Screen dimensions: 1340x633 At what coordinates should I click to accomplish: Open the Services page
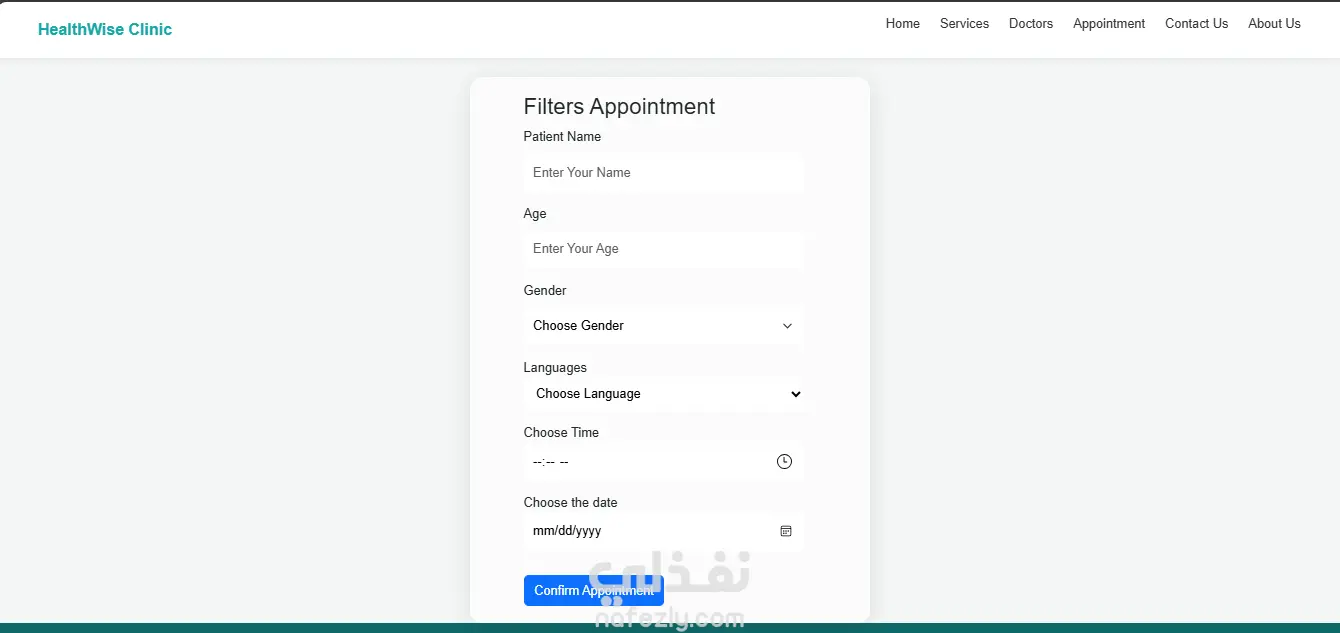(x=964, y=23)
